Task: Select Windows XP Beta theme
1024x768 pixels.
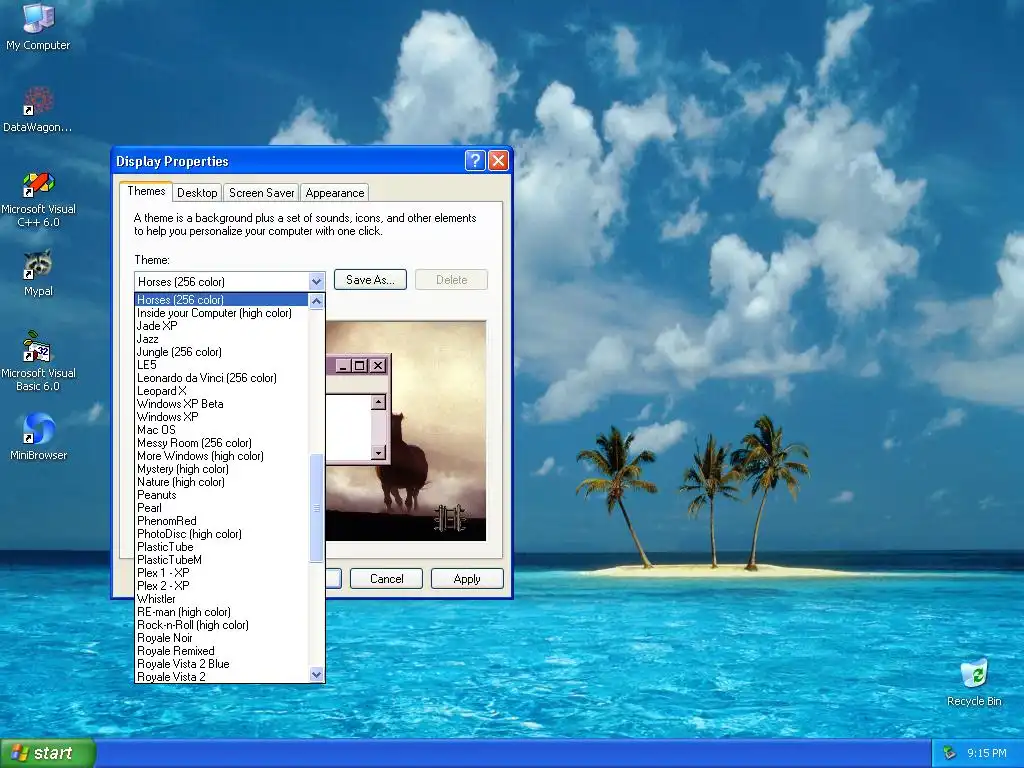Action: click(x=221, y=404)
